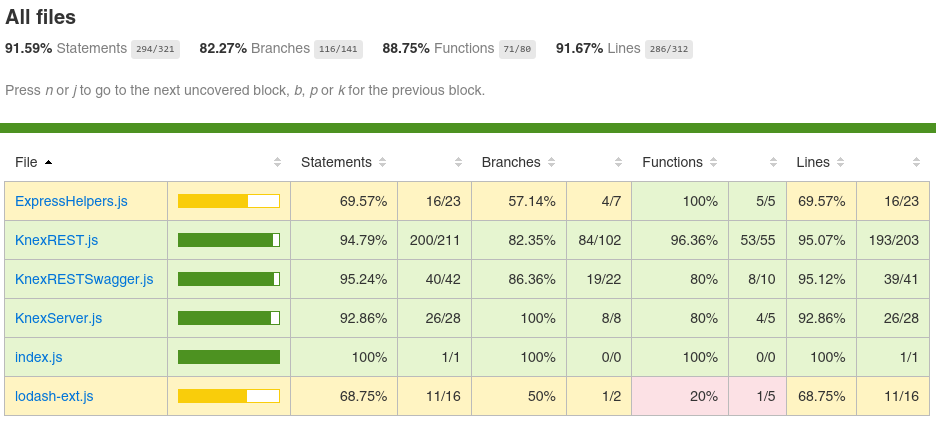The image size is (936, 421).
Task: Click KnexRESTSwagger.js branches count 19/22
Action: (604, 279)
